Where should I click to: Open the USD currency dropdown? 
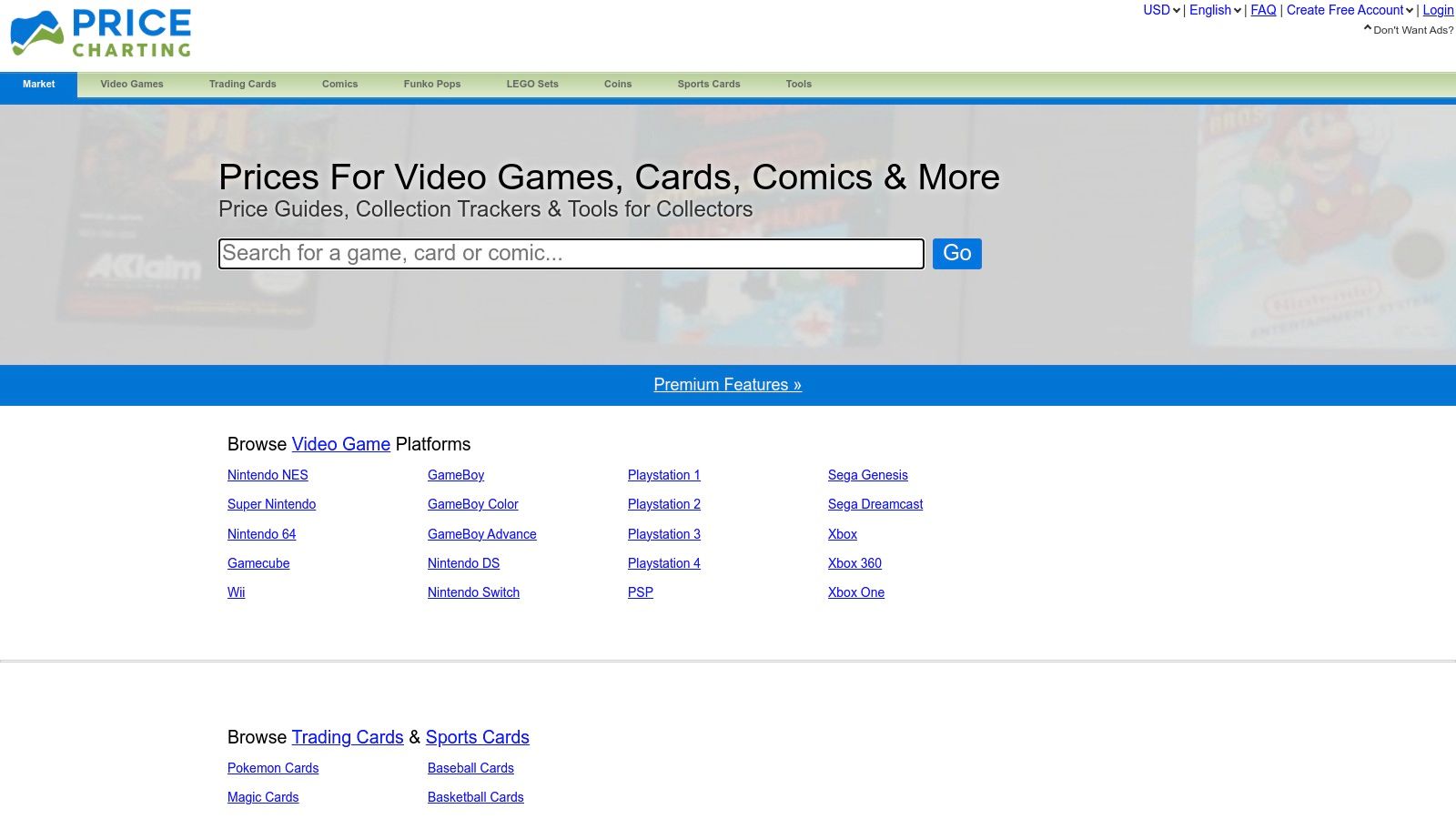pos(1161,10)
